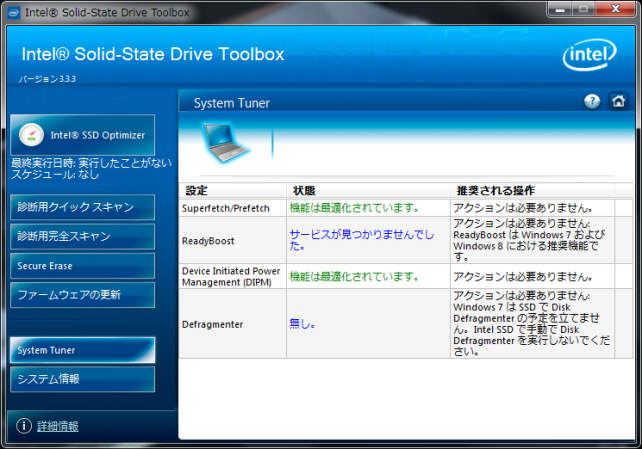The image size is (642, 449).
Task: Click the SSD Optimizer gauge icon
Action: 31,135
